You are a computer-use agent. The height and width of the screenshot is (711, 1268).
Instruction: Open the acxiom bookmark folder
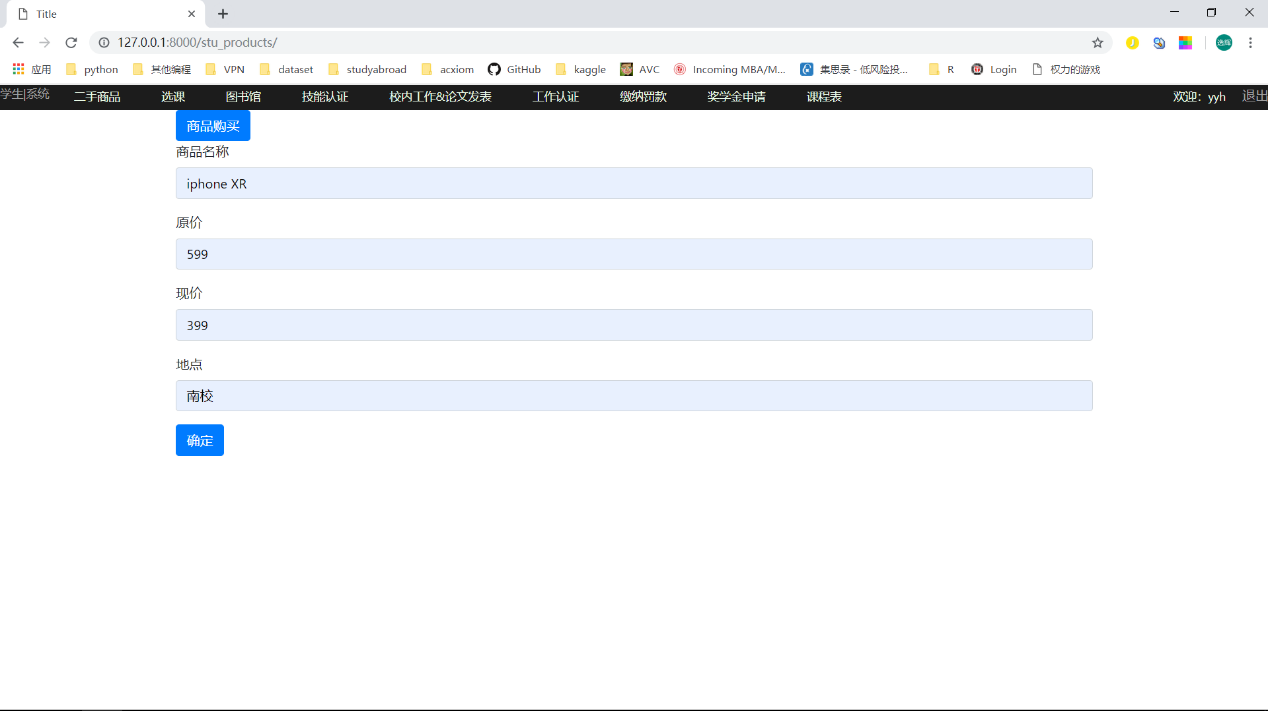click(x=448, y=69)
